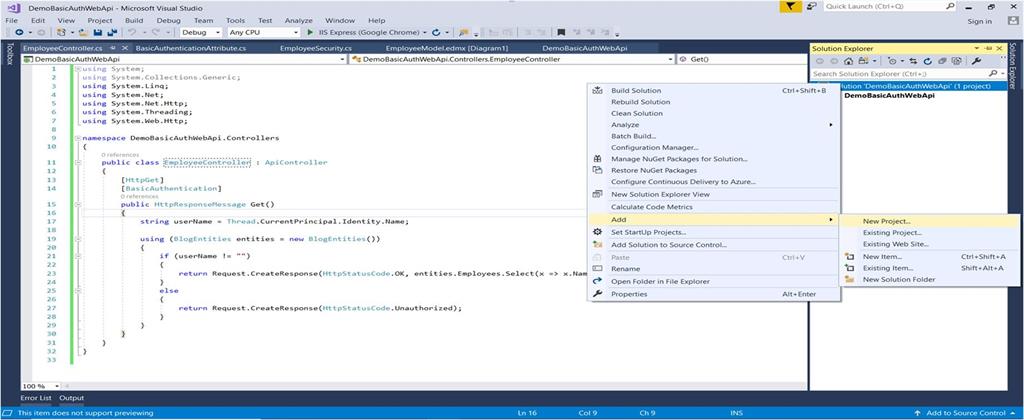Image resolution: width=1024 pixels, height=420 pixels.
Task: Click the Undo toolbar icon
Action: pos(131,32)
